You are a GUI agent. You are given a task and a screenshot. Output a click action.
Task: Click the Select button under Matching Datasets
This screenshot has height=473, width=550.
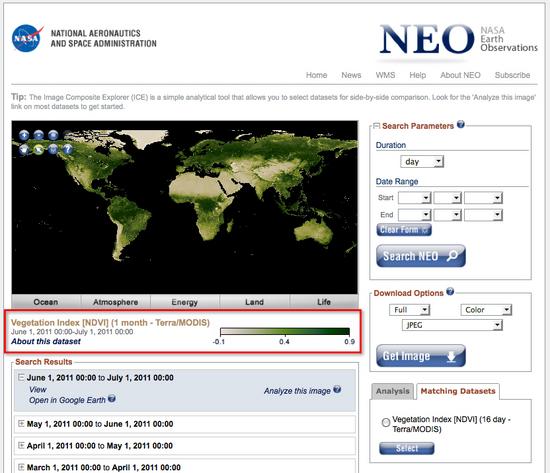click(407, 448)
